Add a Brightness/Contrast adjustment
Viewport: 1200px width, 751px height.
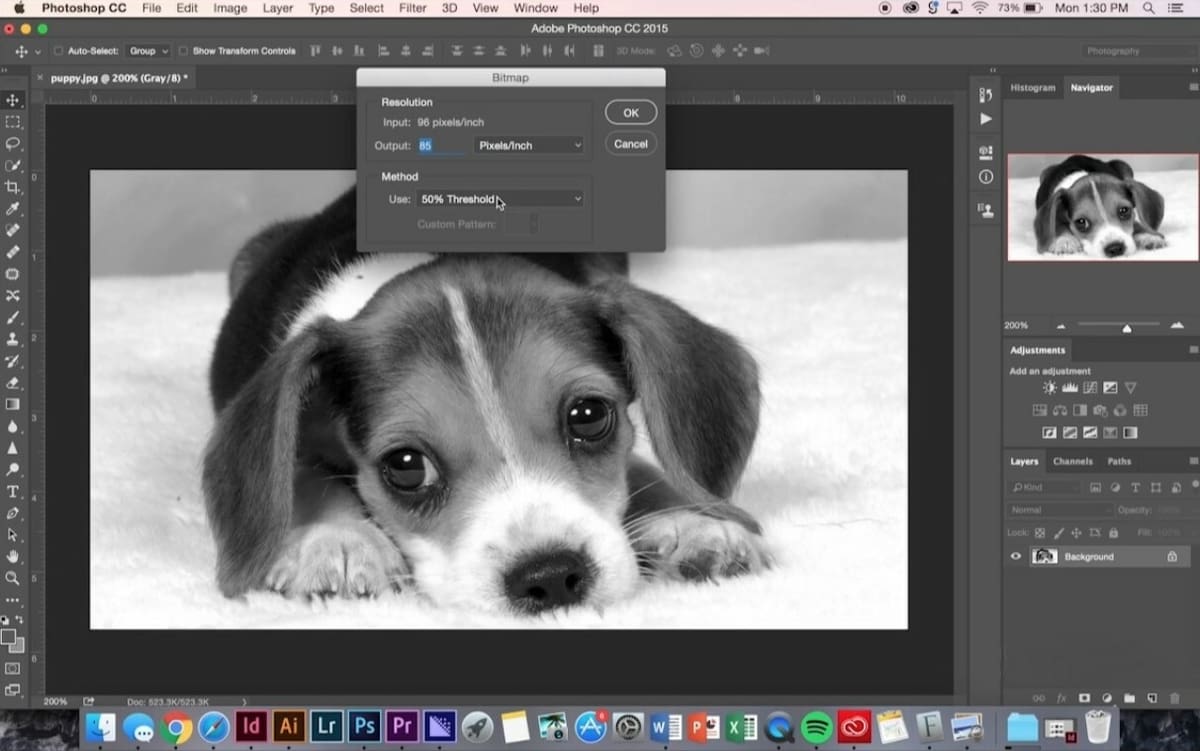click(x=1049, y=387)
